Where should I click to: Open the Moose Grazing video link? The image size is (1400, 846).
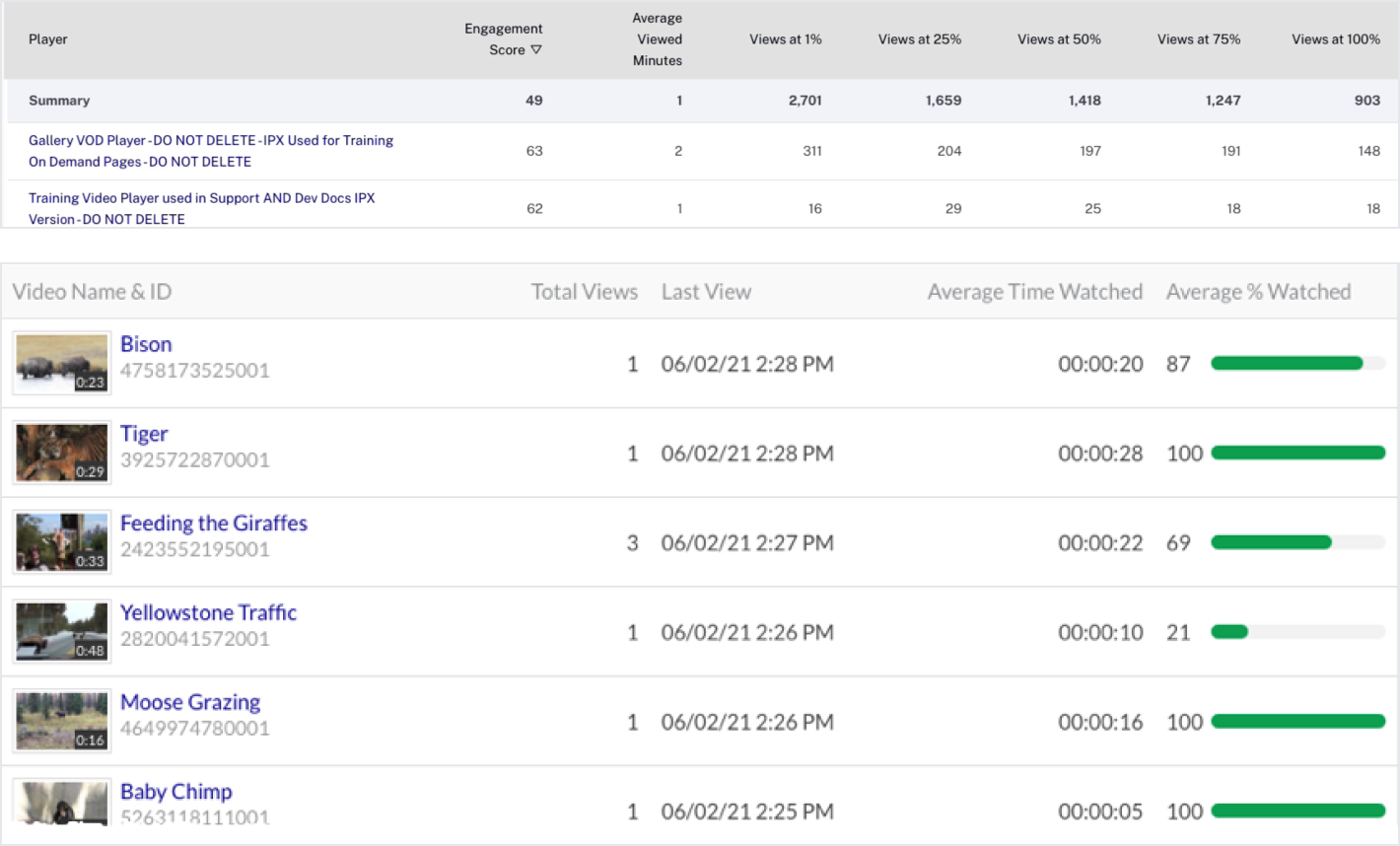pos(190,702)
